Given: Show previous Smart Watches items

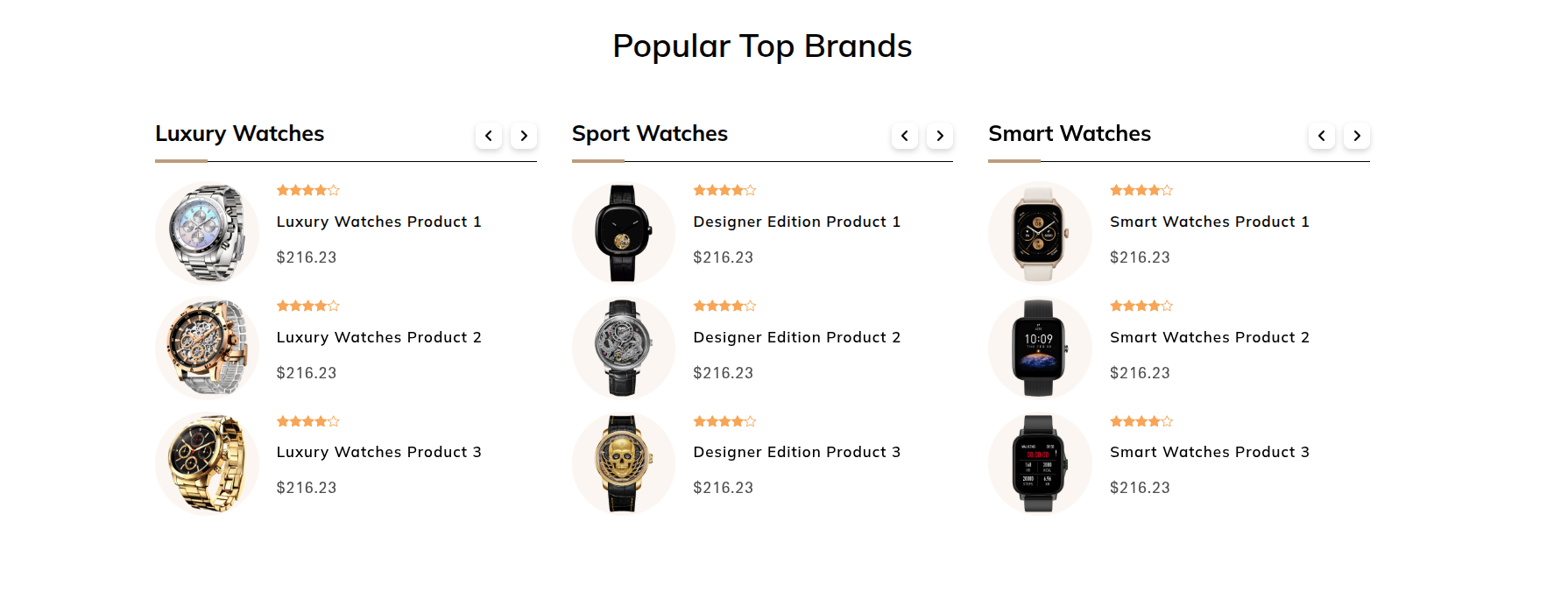Looking at the screenshot, I should click(x=1322, y=136).
